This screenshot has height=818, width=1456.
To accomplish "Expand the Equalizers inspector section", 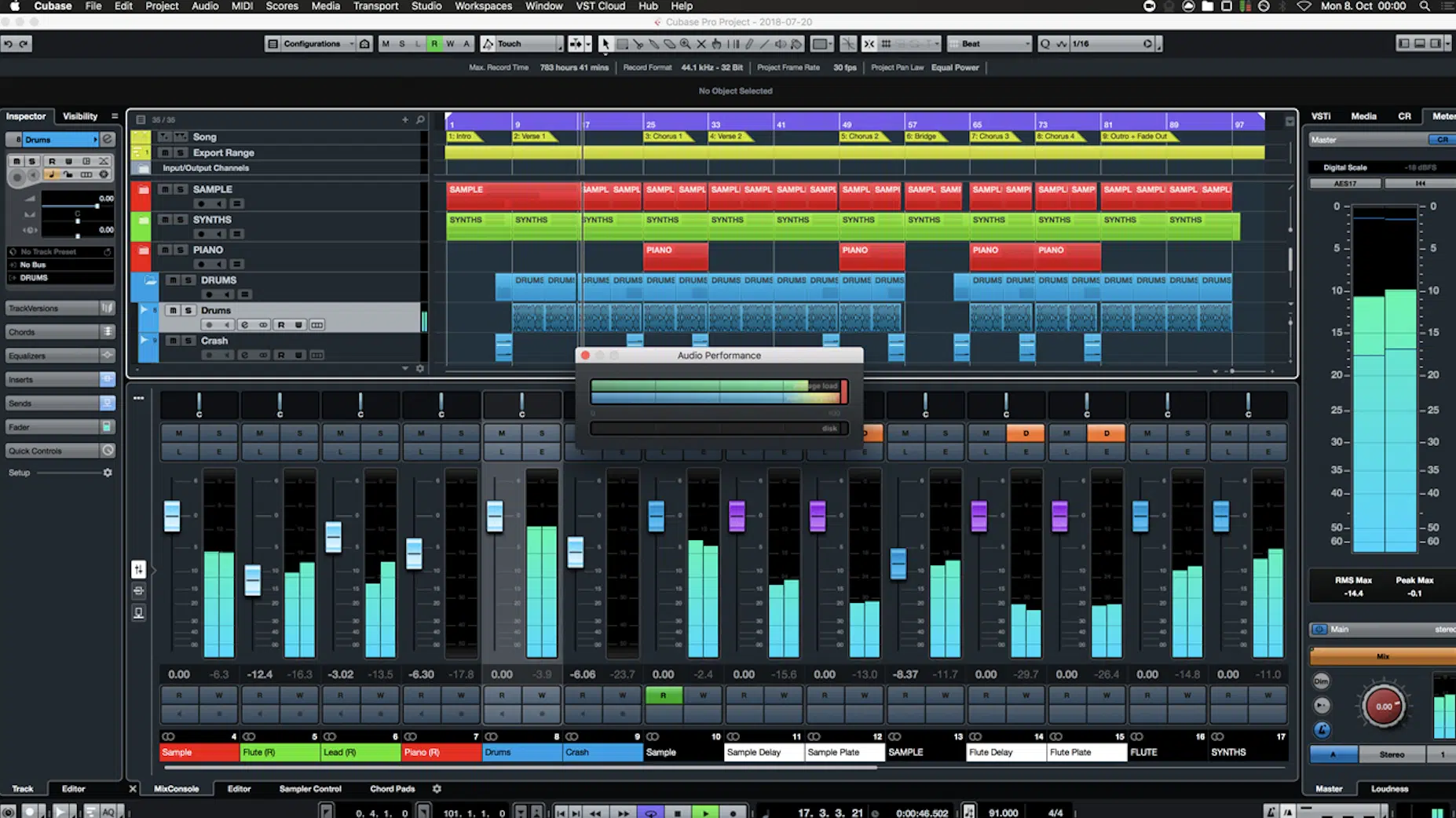I will coord(60,356).
